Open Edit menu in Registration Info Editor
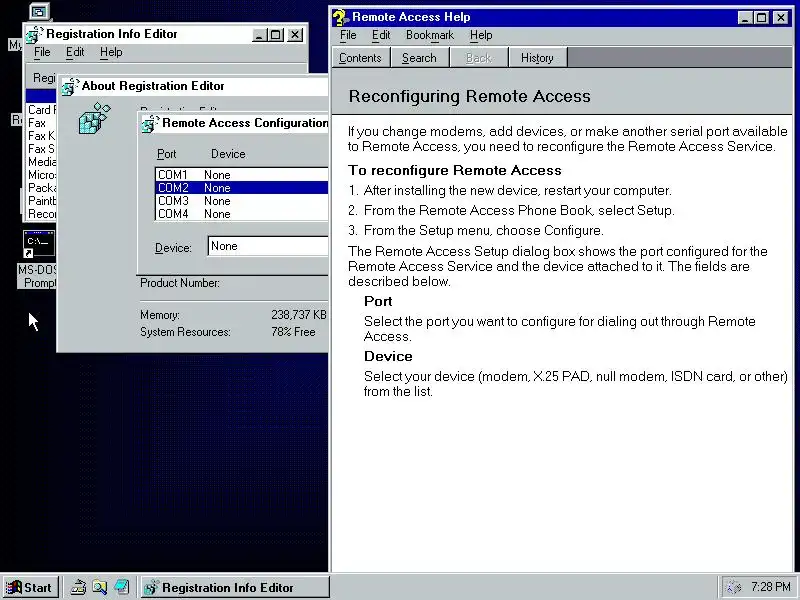Viewport: 800px width, 600px height. pos(74,52)
